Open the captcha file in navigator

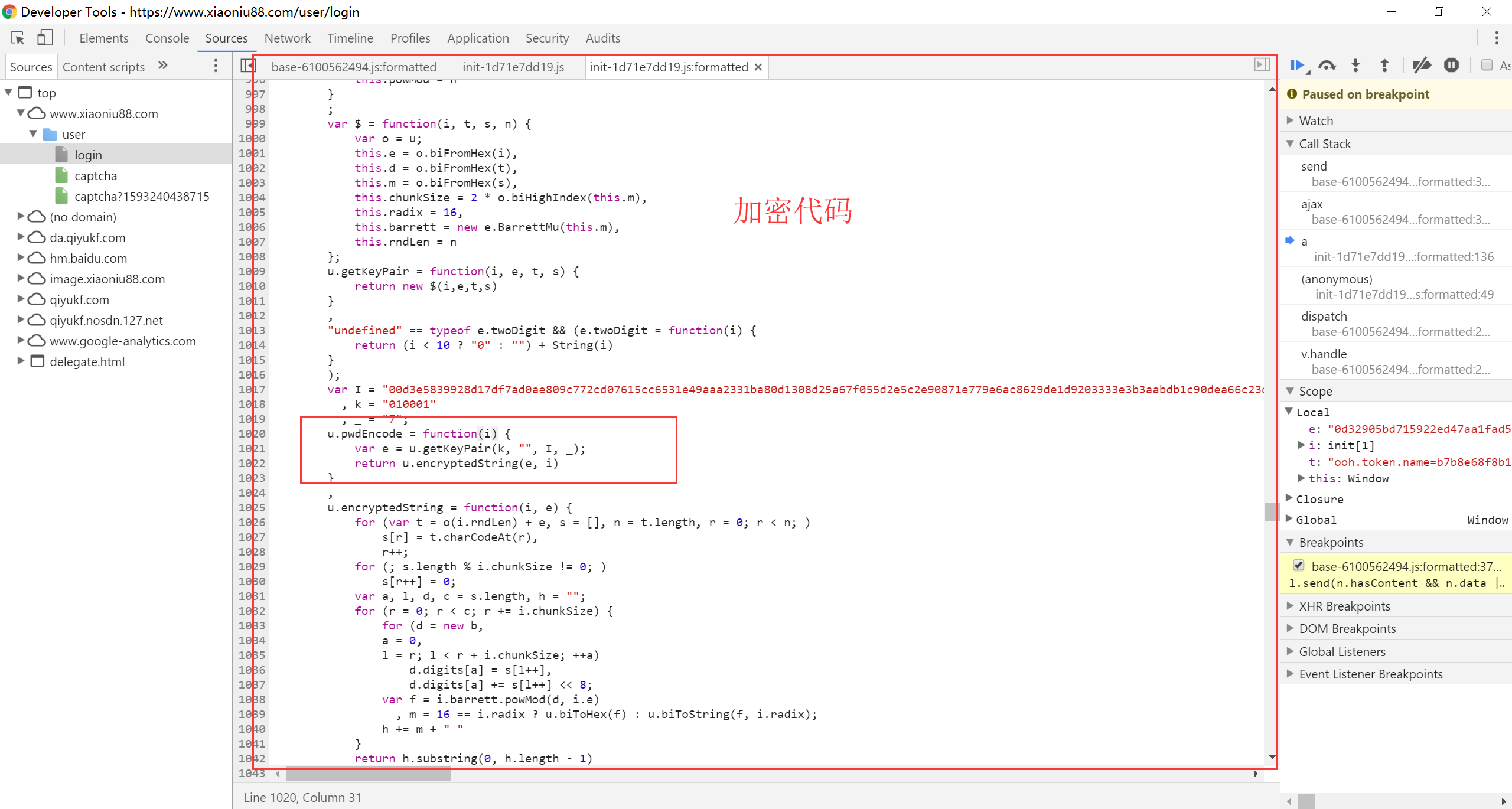click(96, 175)
